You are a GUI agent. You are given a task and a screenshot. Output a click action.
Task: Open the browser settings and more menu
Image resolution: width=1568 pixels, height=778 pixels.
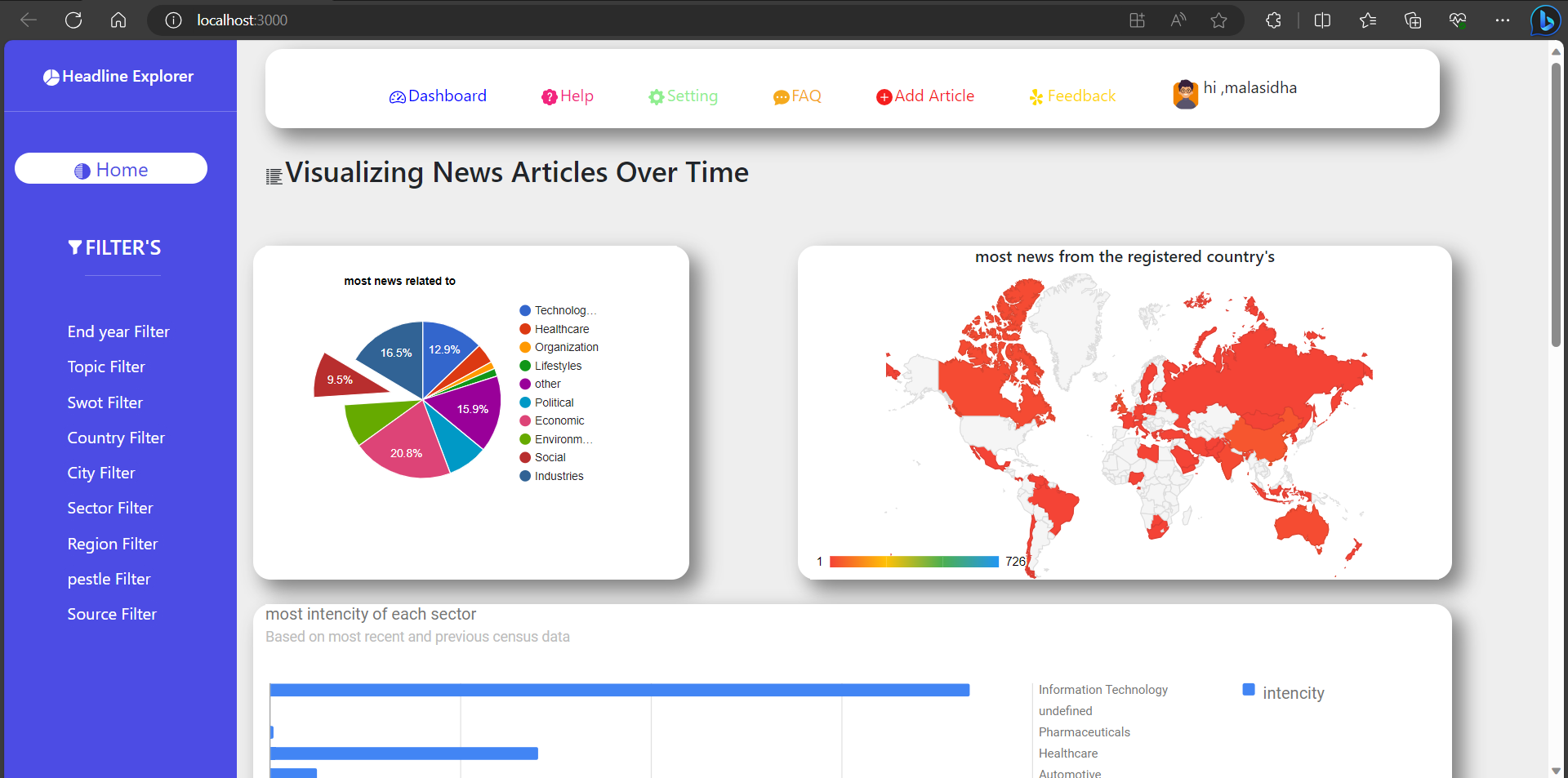point(1503,20)
